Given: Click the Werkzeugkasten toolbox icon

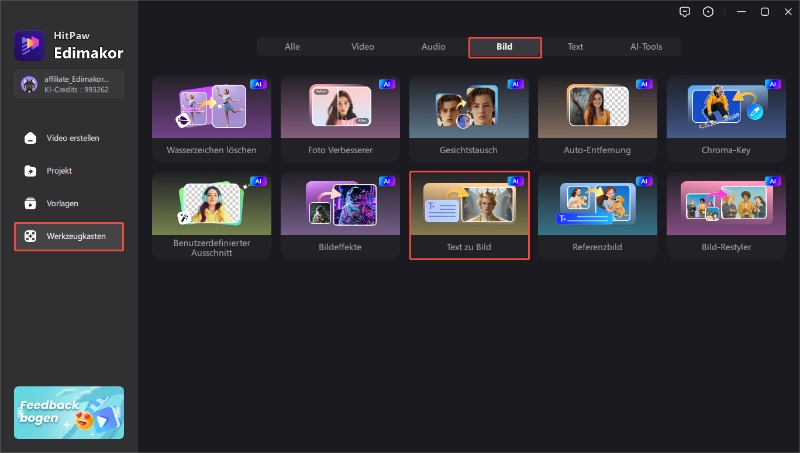Looking at the screenshot, I should pos(31,237).
